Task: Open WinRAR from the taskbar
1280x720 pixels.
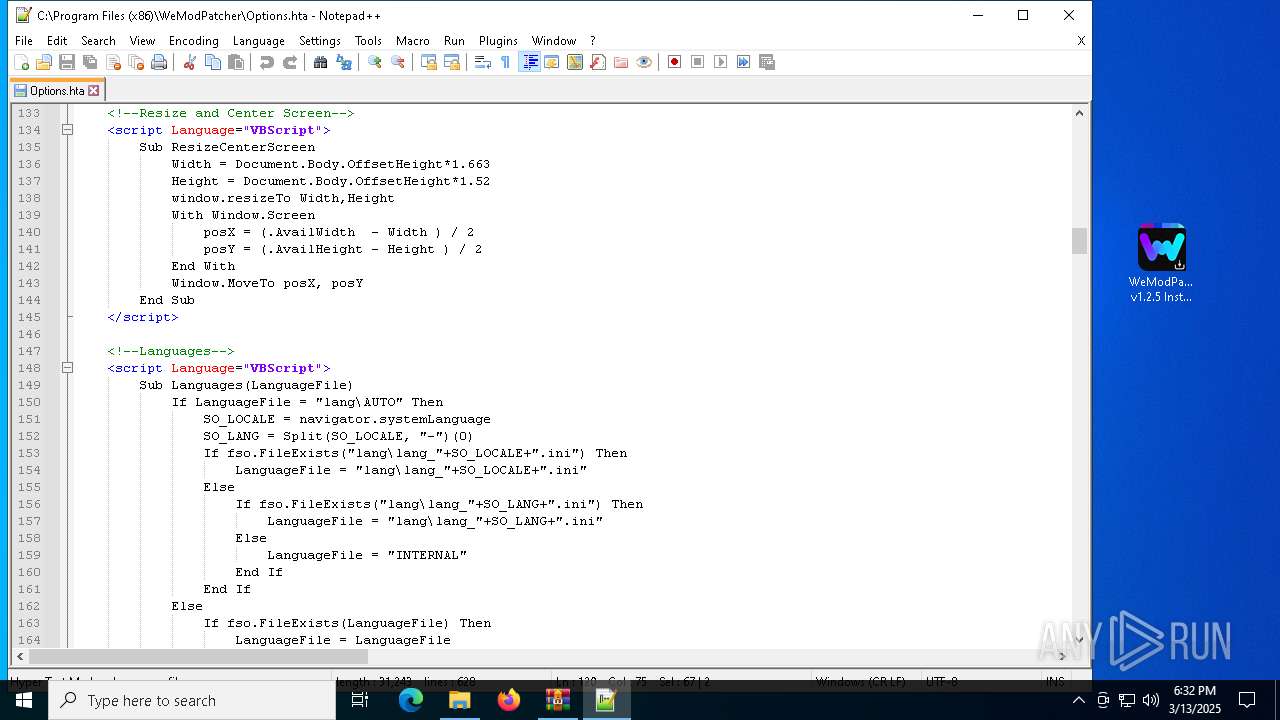Action: (557, 700)
